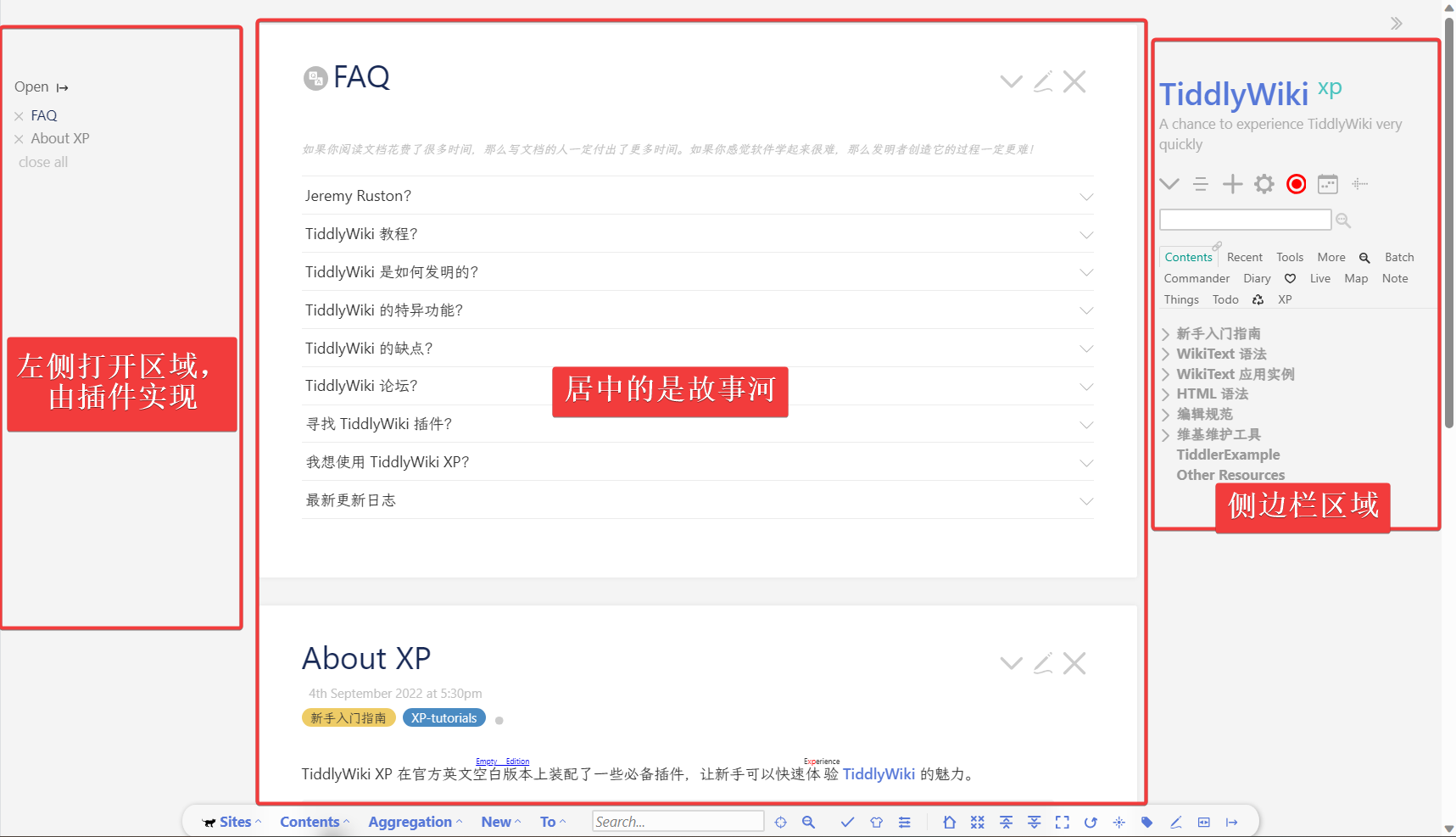1456x837 pixels.
Task: Open FAQ tiddler more-actions chevron
Action: tap(1011, 81)
